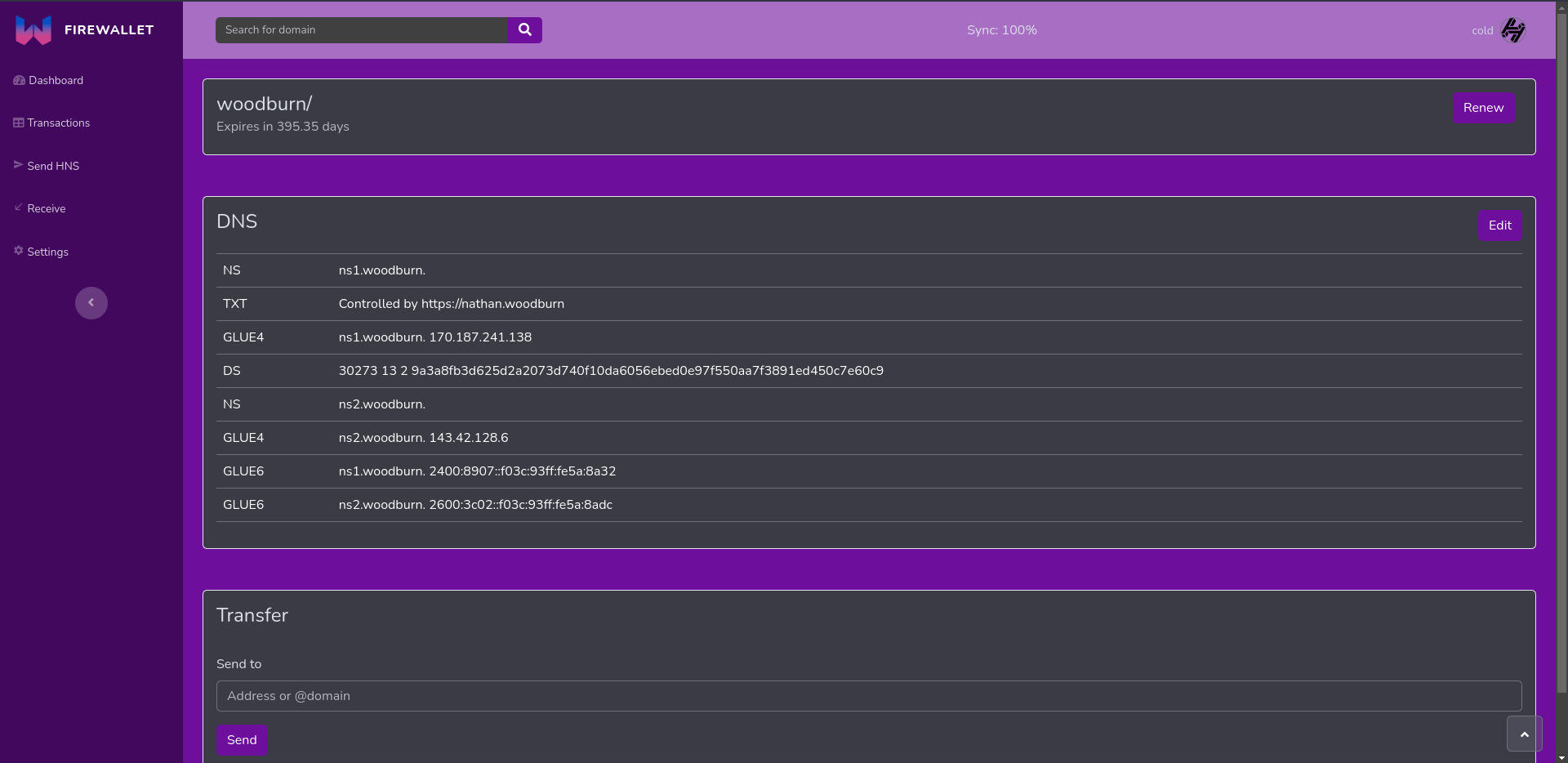Click the scroll-to-top chevron button
The width and height of the screenshot is (1568, 763).
pos(1523,734)
